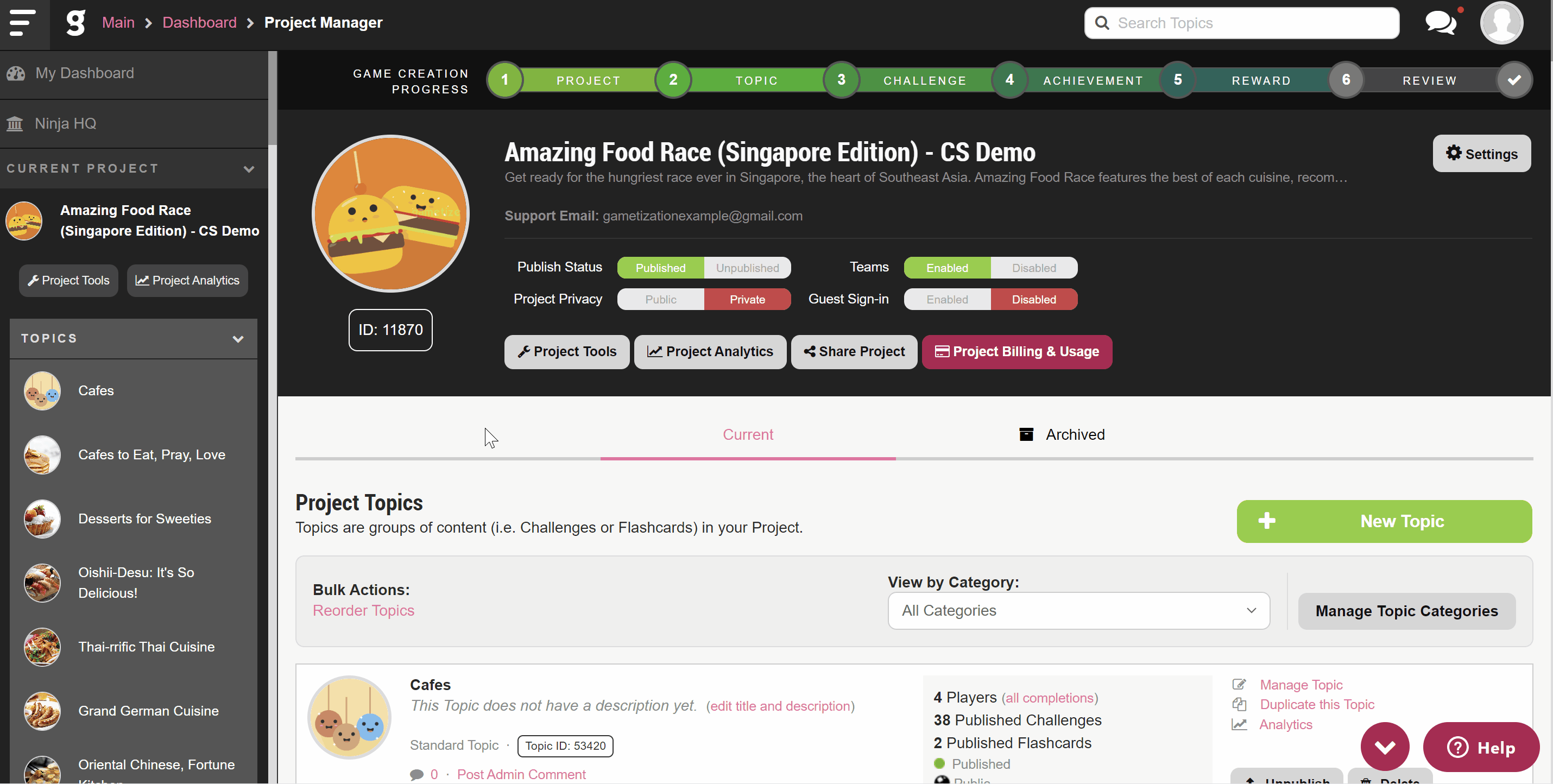Open the All Categories dropdown
Viewport: 1553px width, 784px height.
(1078, 610)
